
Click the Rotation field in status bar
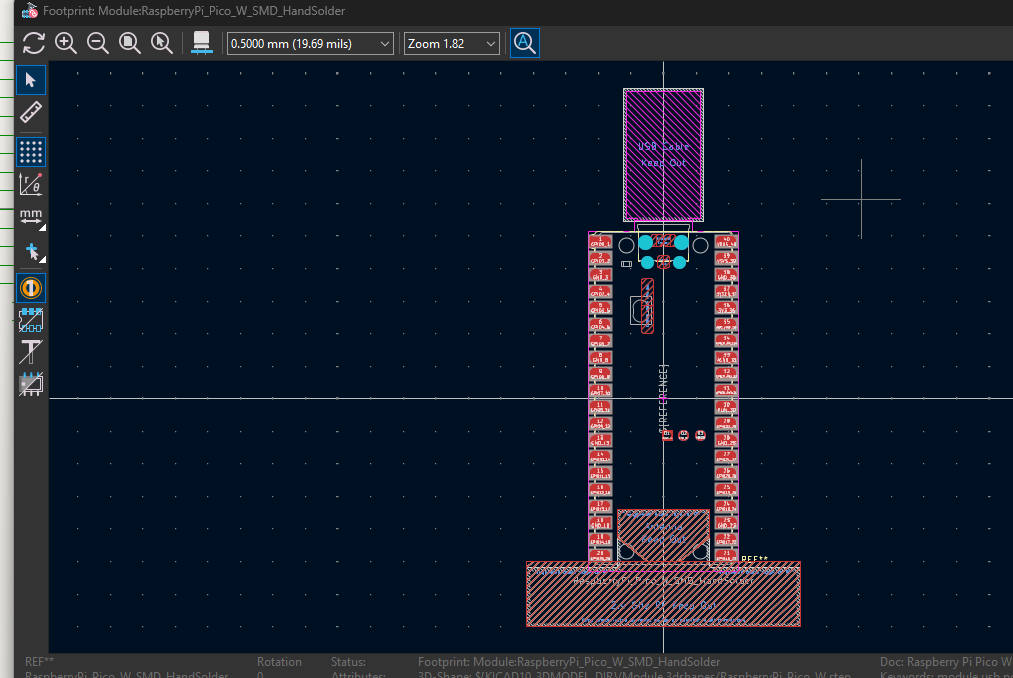(x=279, y=662)
